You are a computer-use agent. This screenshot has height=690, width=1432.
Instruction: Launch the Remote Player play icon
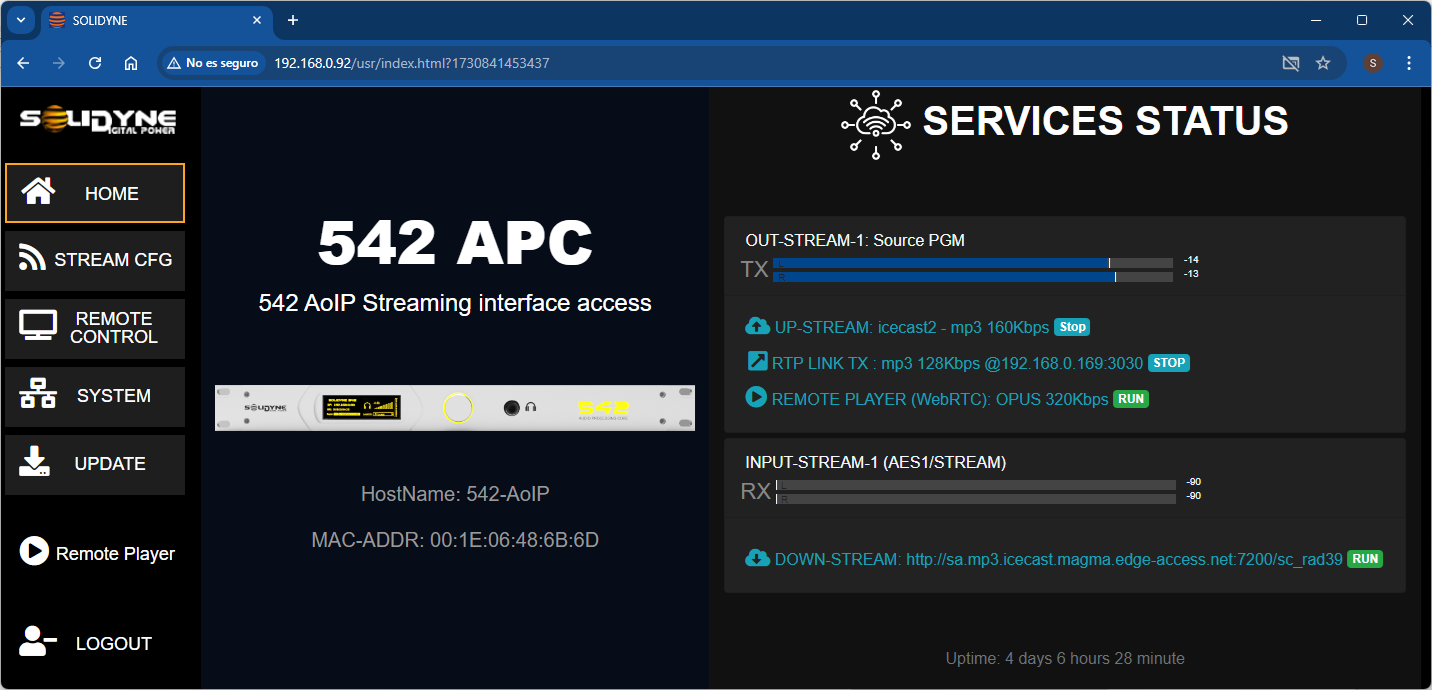tap(32, 551)
